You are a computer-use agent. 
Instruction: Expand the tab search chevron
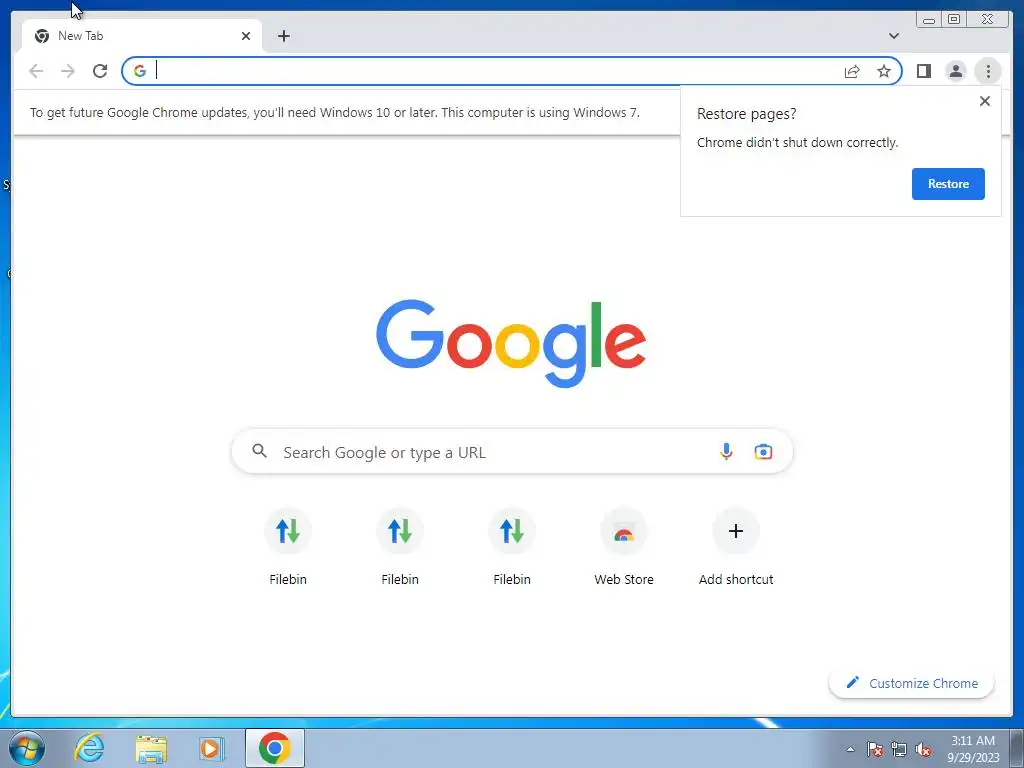894,36
